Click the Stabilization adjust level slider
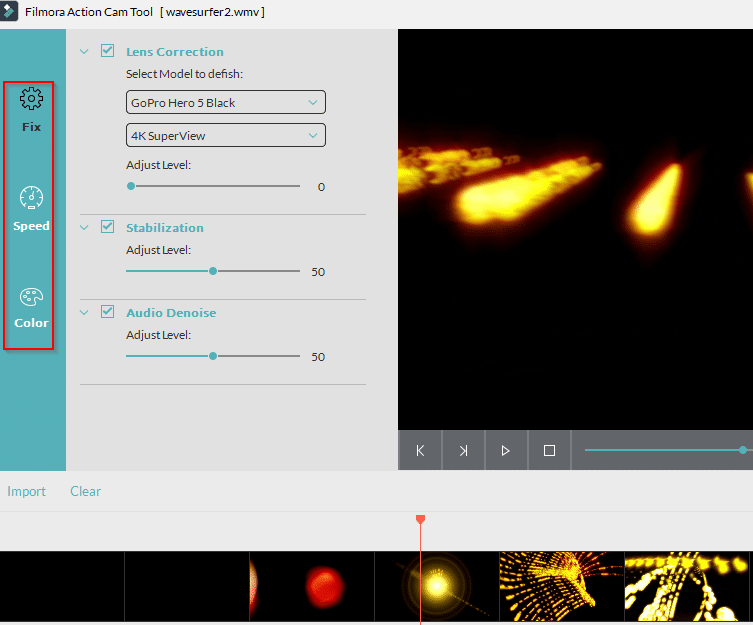 (x=213, y=271)
